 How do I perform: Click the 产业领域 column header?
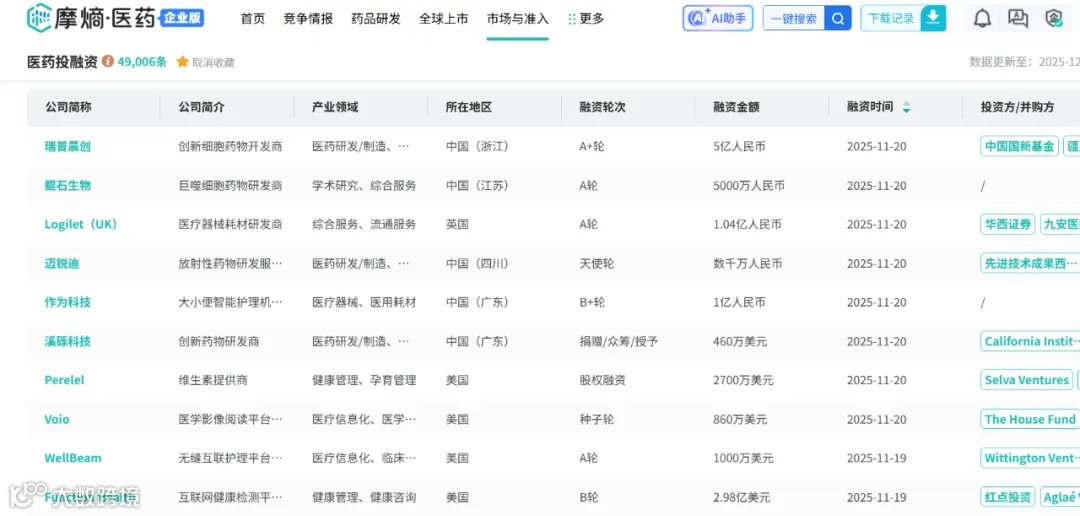click(x=335, y=107)
